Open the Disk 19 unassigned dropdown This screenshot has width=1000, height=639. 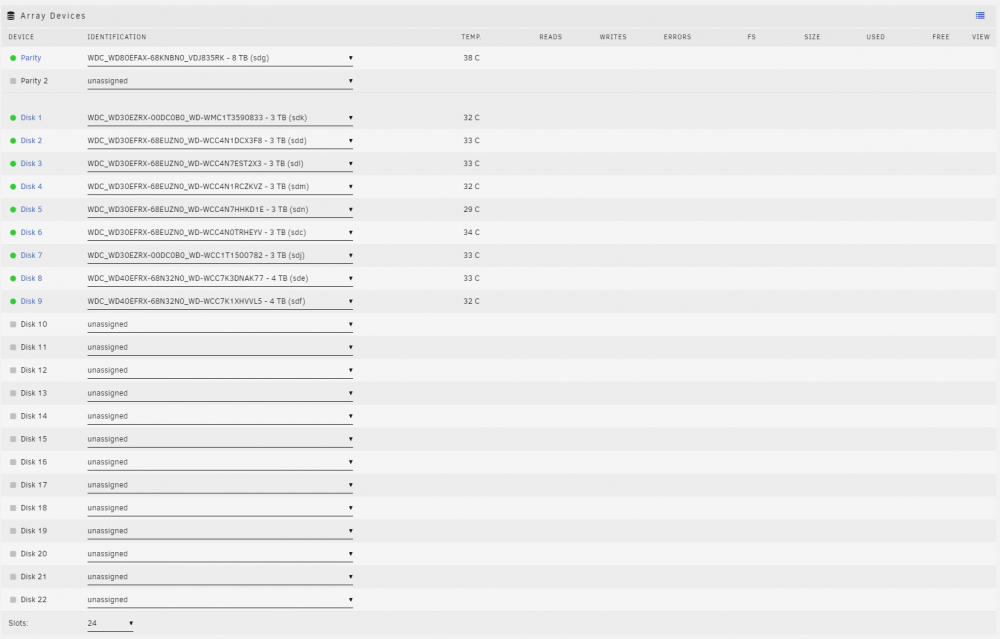point(220,531)
